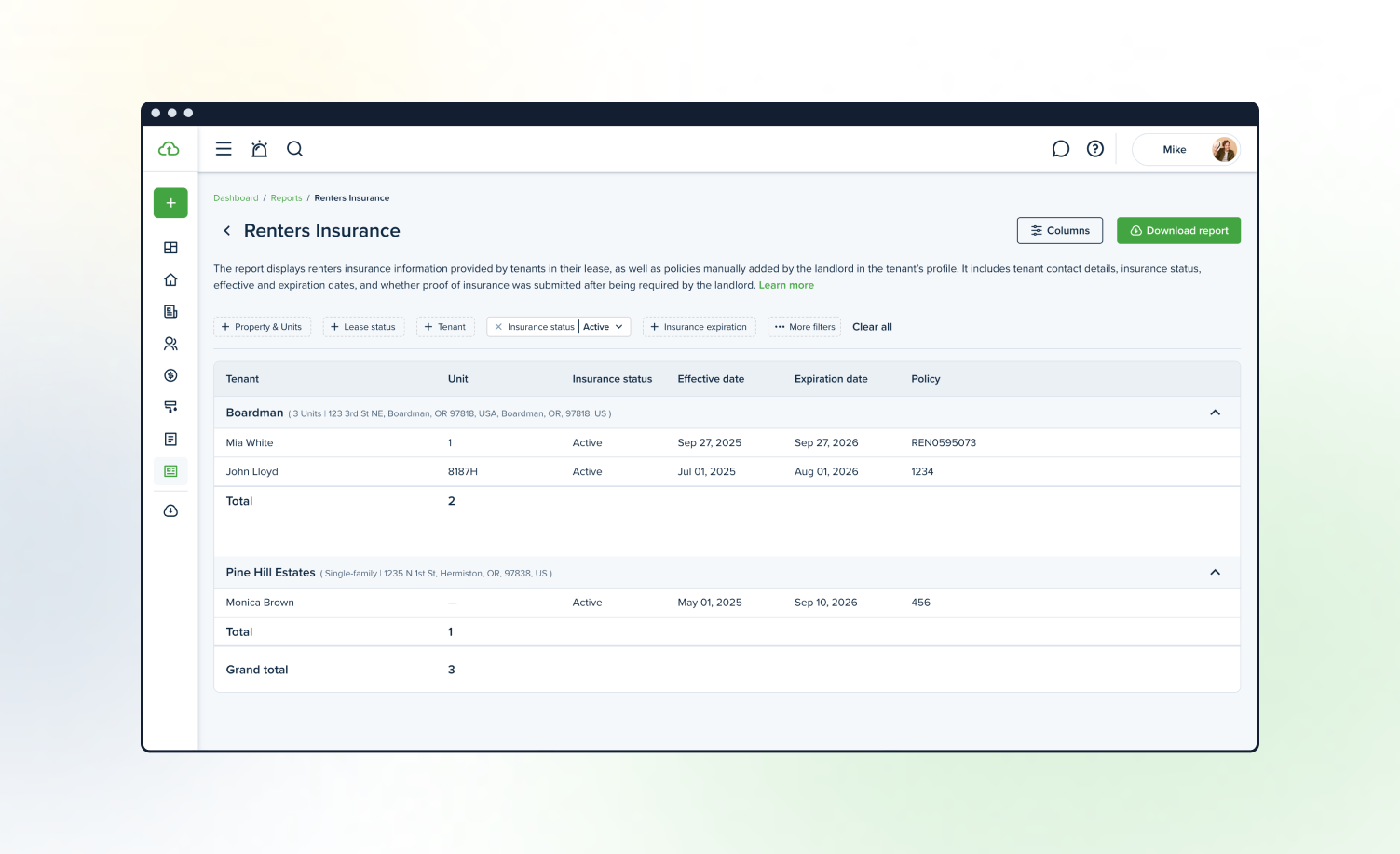Click the cloud download sidebar icon
The width and height of the screenshot is (1400, 854).
click(170, 511)
